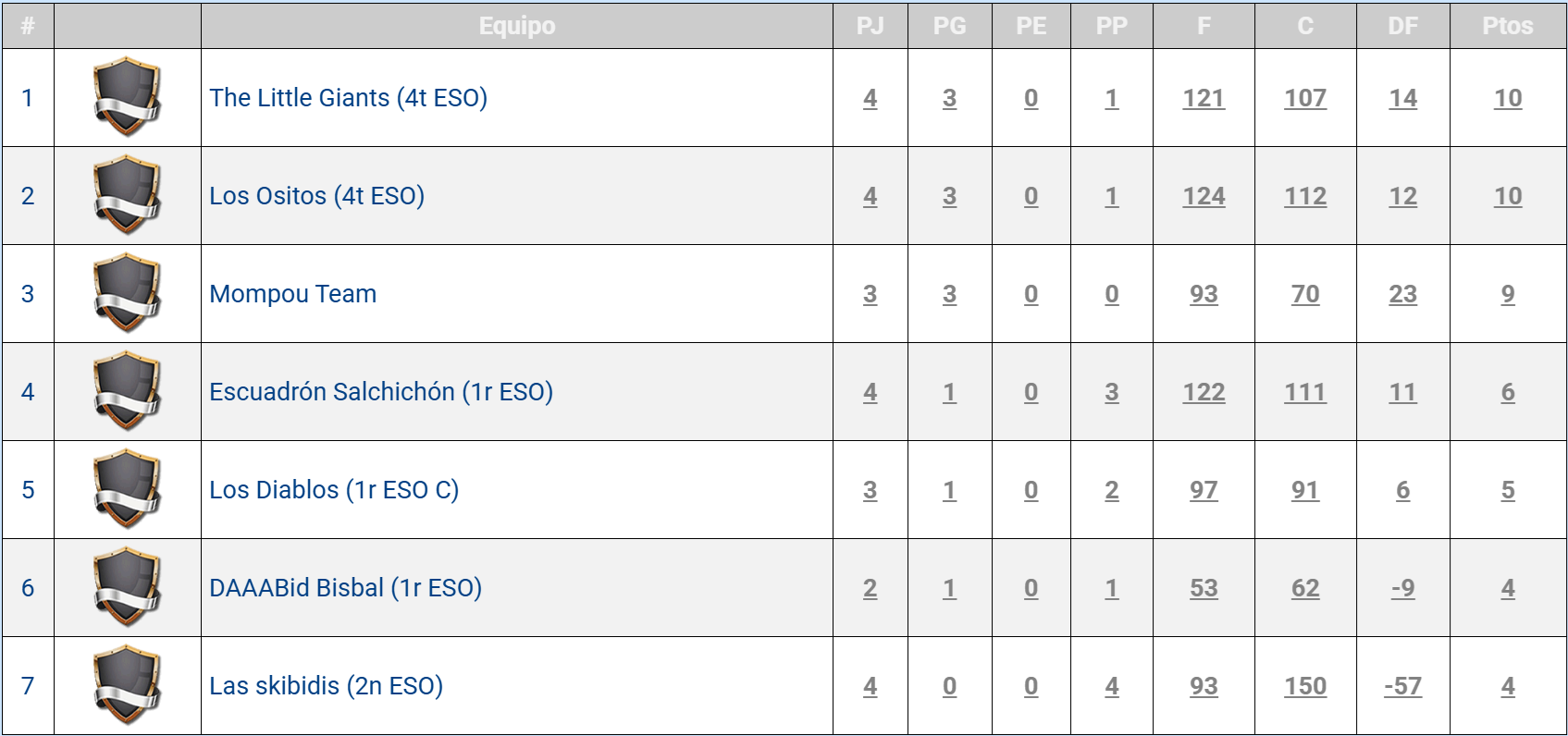Open The Little Giants (4t ESO) team link

tap(348, 98)
